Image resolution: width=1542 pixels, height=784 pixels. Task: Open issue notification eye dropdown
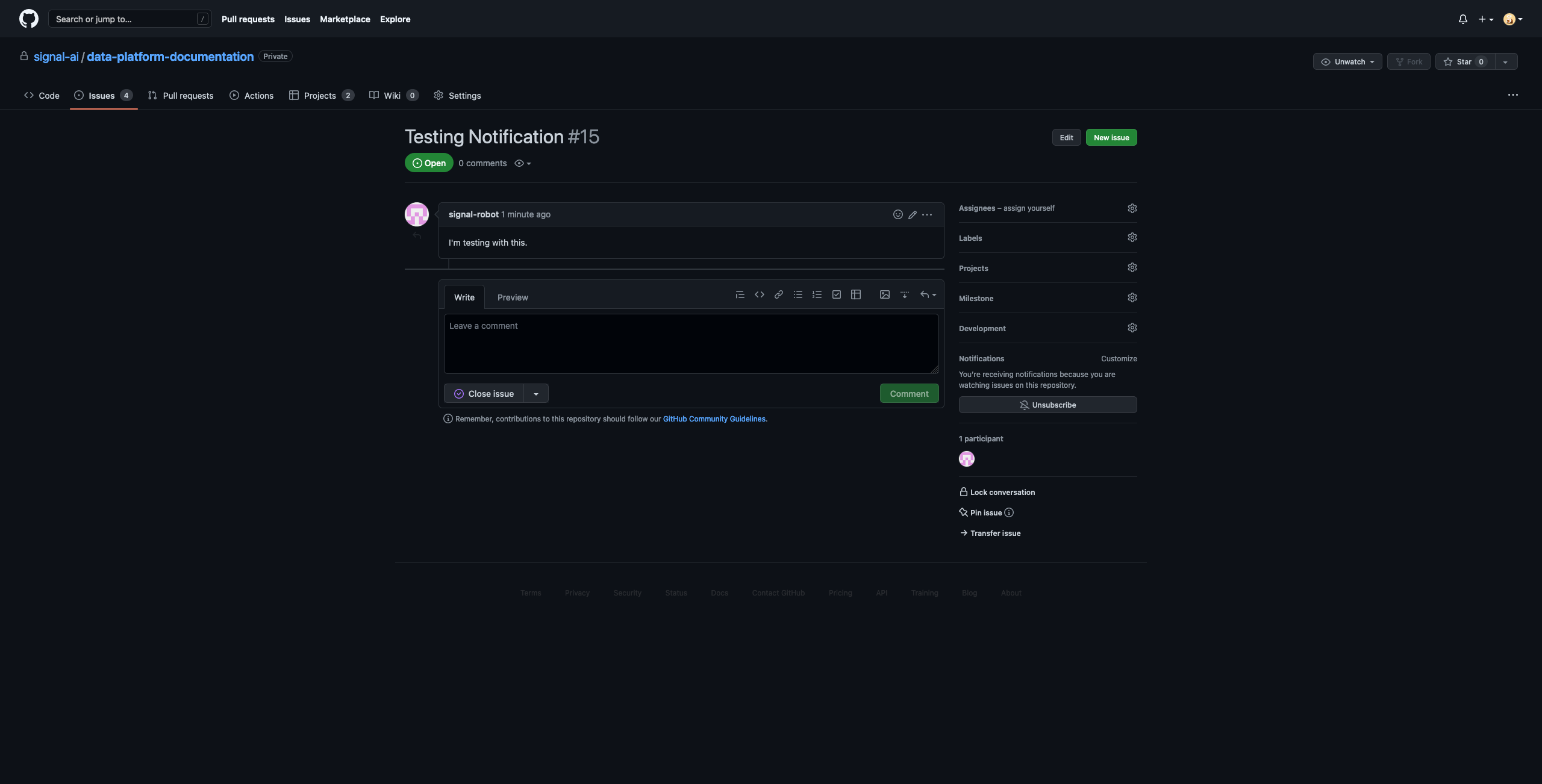522,163
